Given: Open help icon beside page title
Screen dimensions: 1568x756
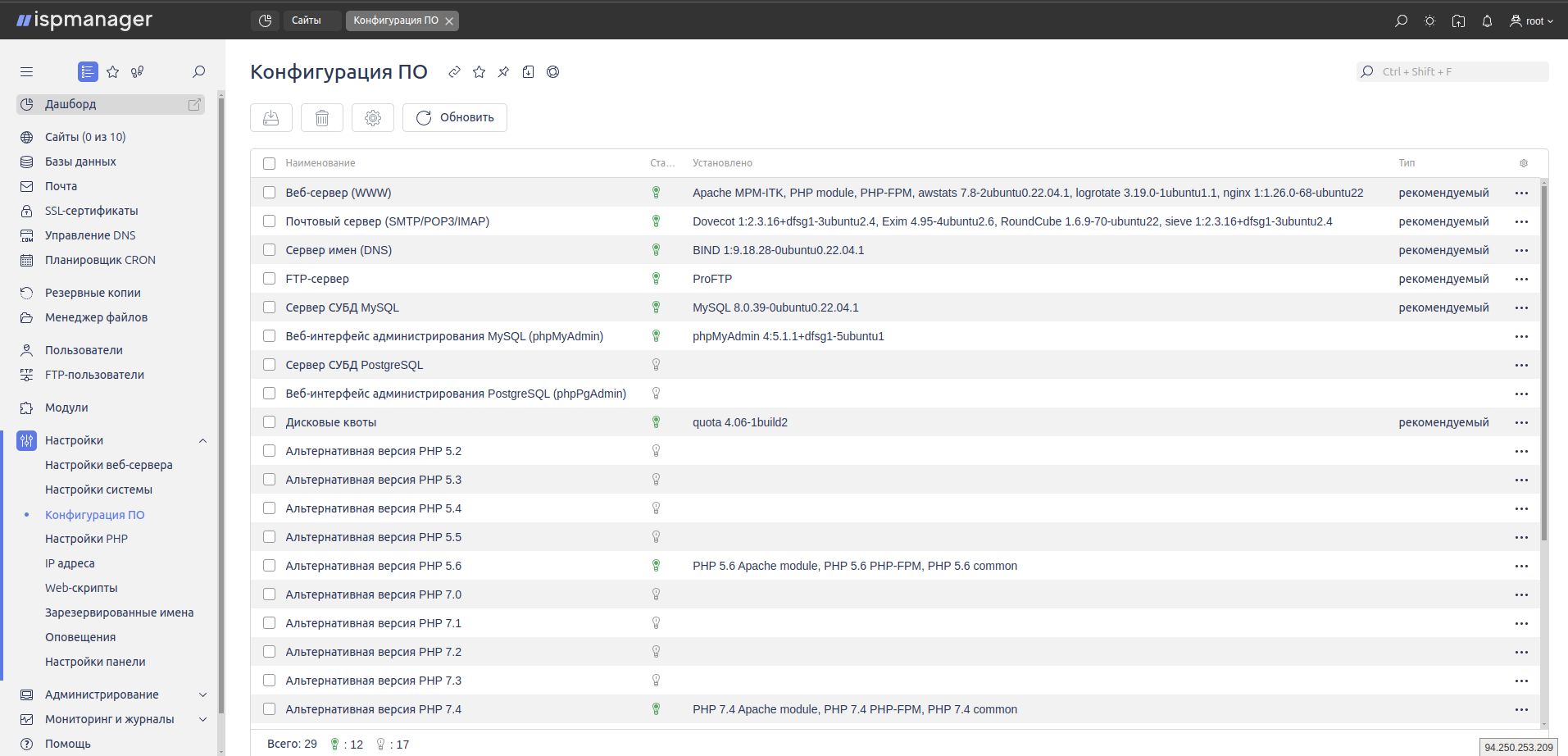Looking at the screenshot, I should click(x=553, y=72).
